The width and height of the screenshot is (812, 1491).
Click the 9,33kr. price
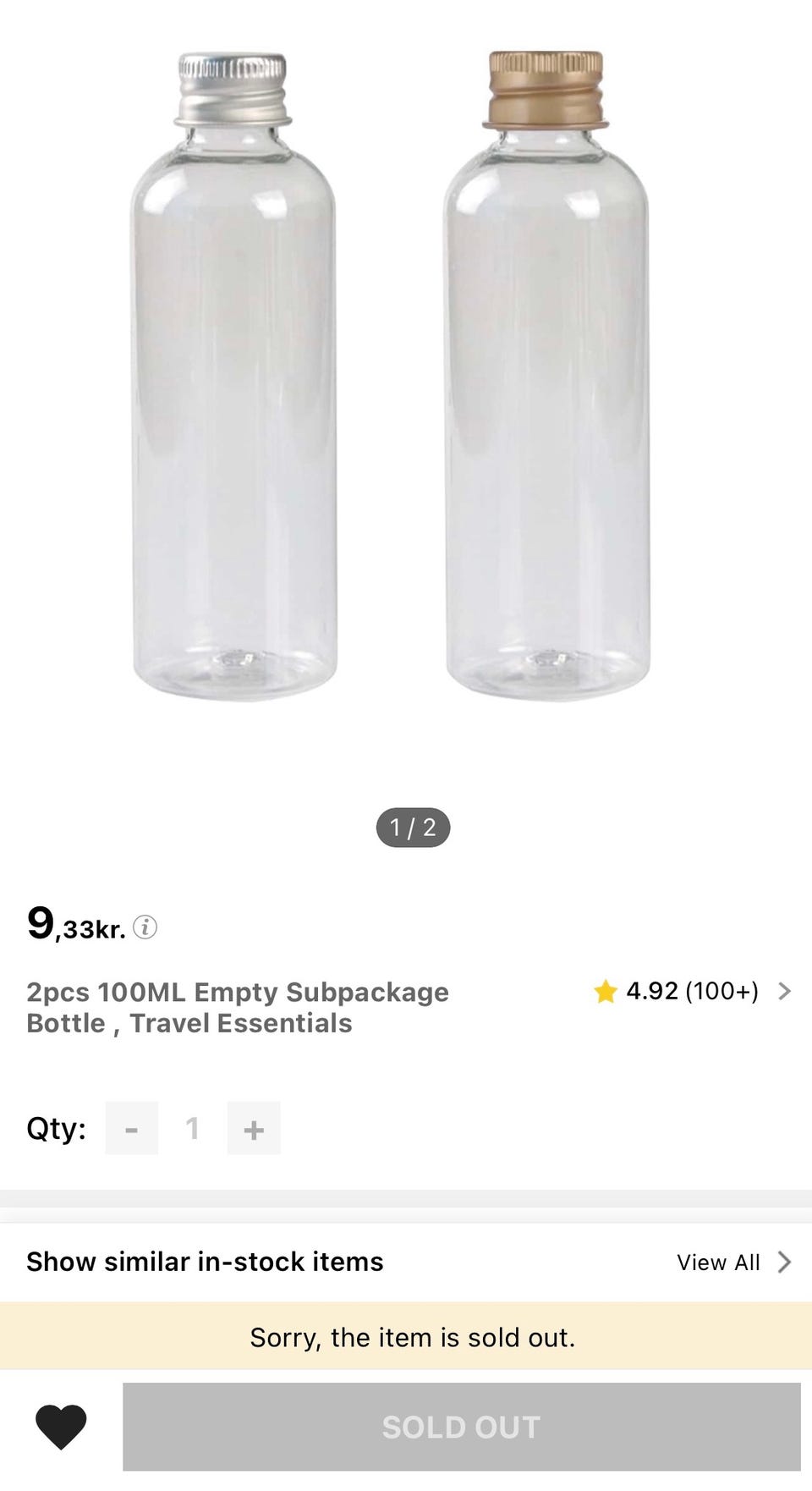(x=76, y=924)
